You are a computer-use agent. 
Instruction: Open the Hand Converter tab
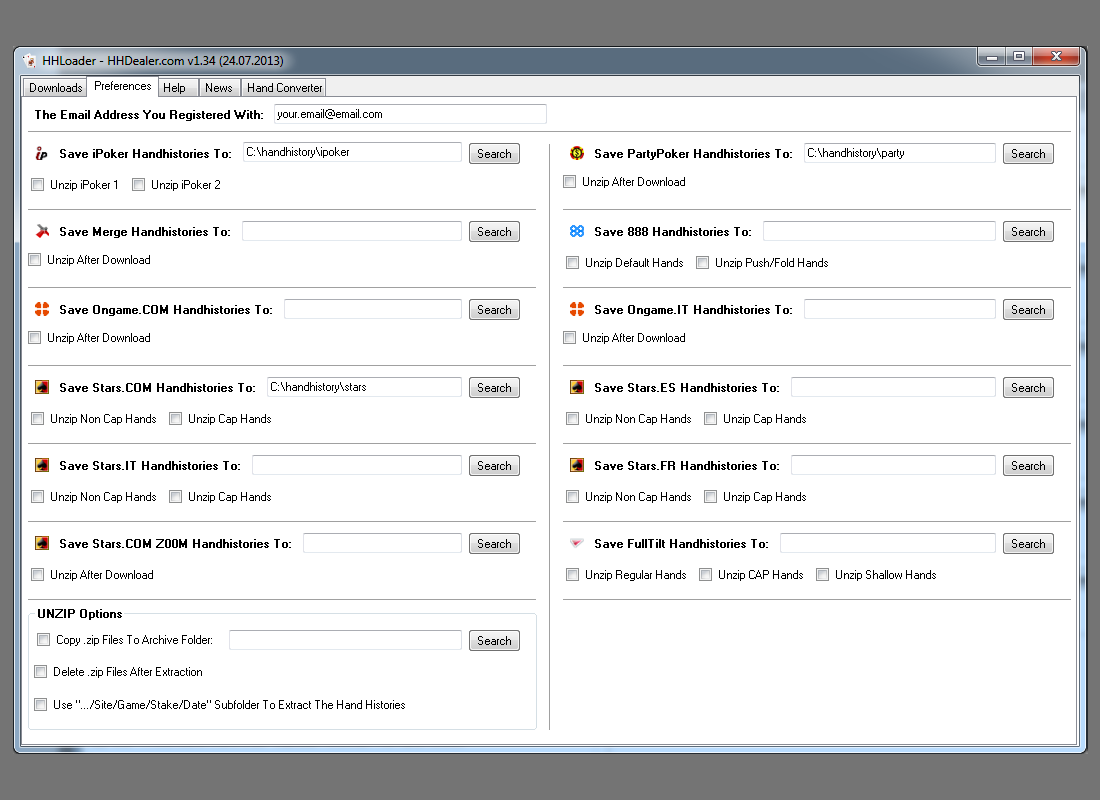pyautogui.click(x=285, y=88)
